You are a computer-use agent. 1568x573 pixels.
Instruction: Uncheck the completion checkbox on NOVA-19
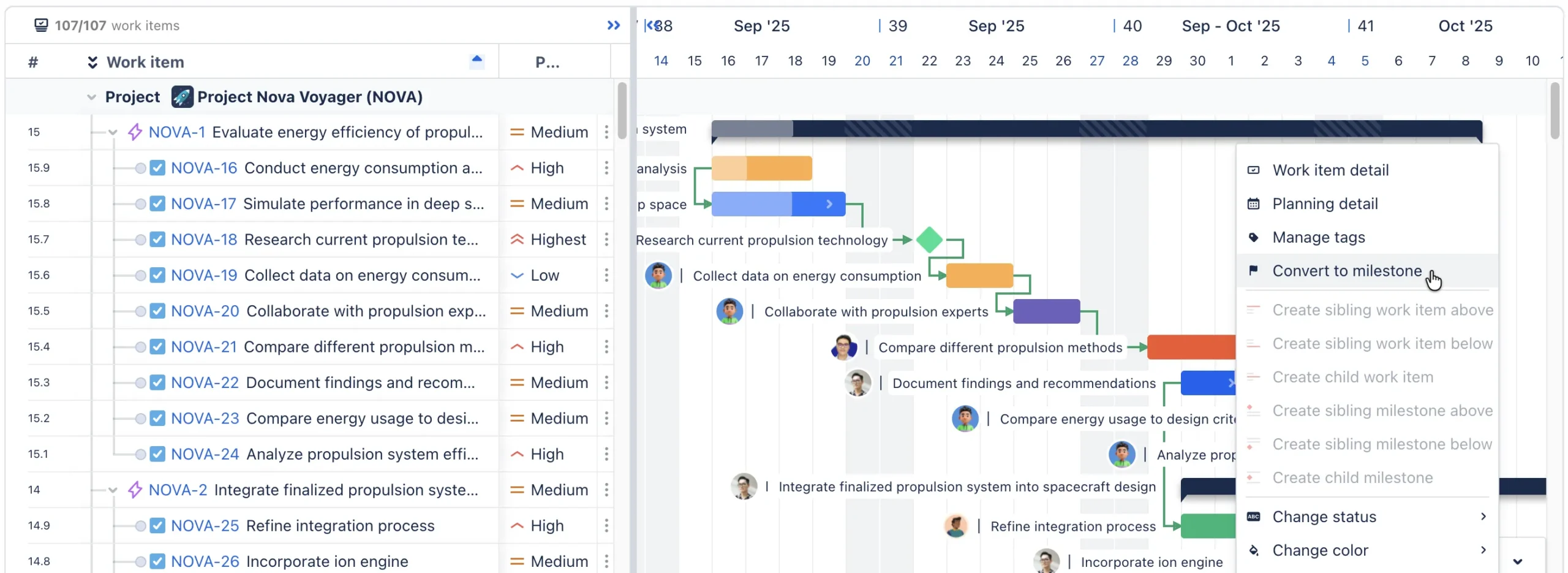(x=157, y=275)
